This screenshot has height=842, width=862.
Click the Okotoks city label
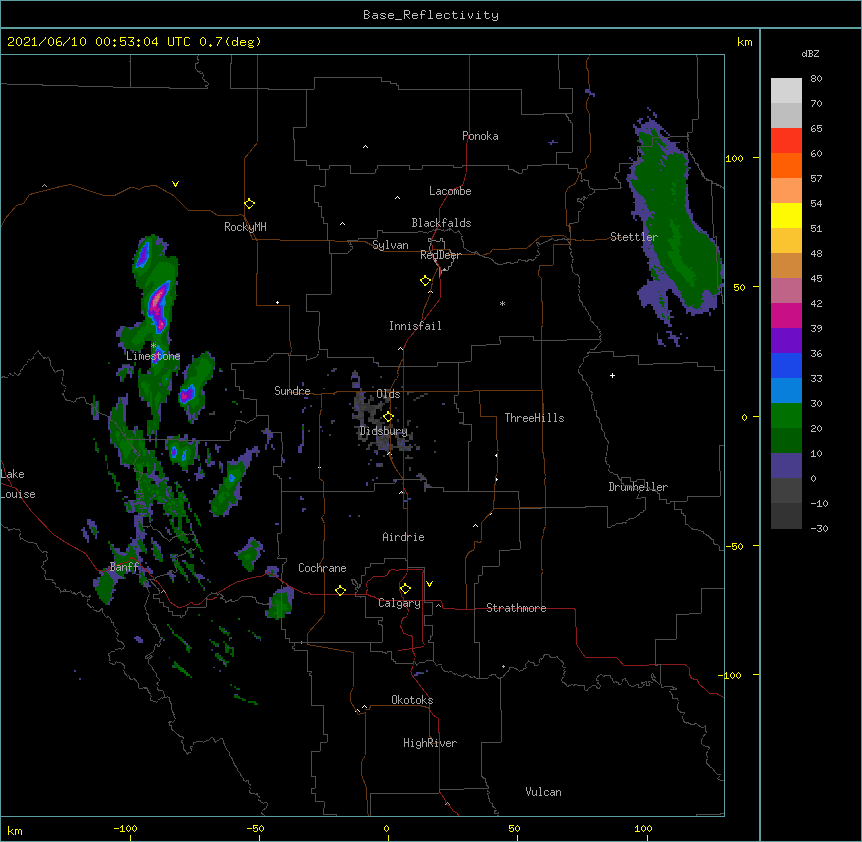coord(412,700)
